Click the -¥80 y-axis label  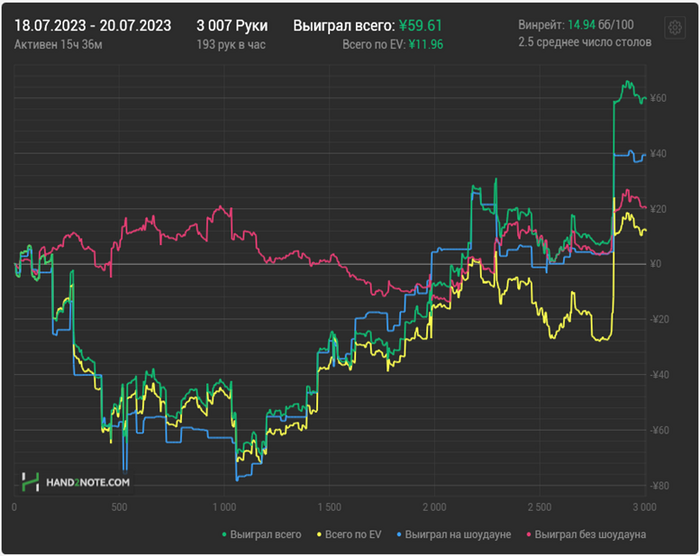point(659,485)
